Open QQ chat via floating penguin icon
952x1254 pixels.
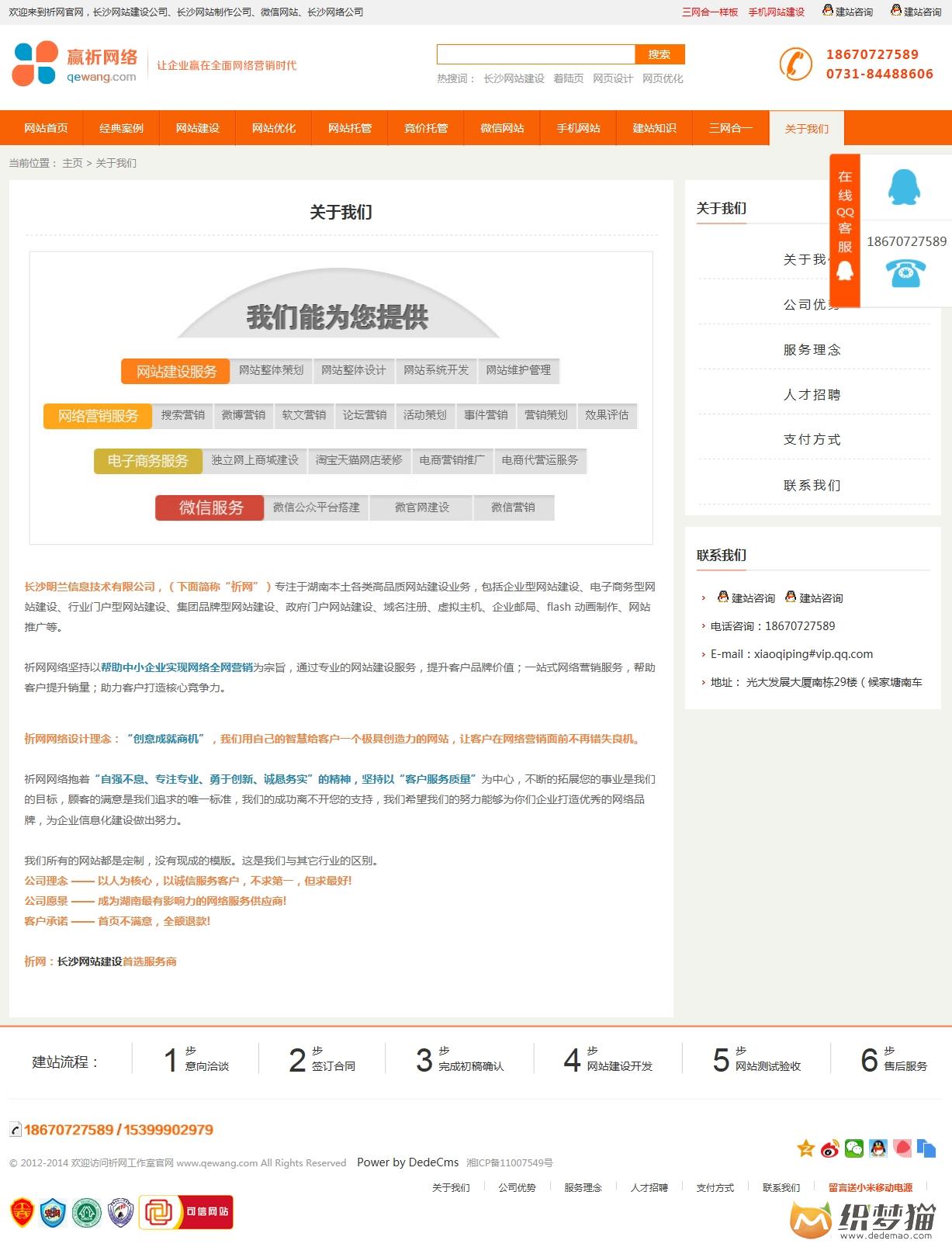tap(904, 187)
